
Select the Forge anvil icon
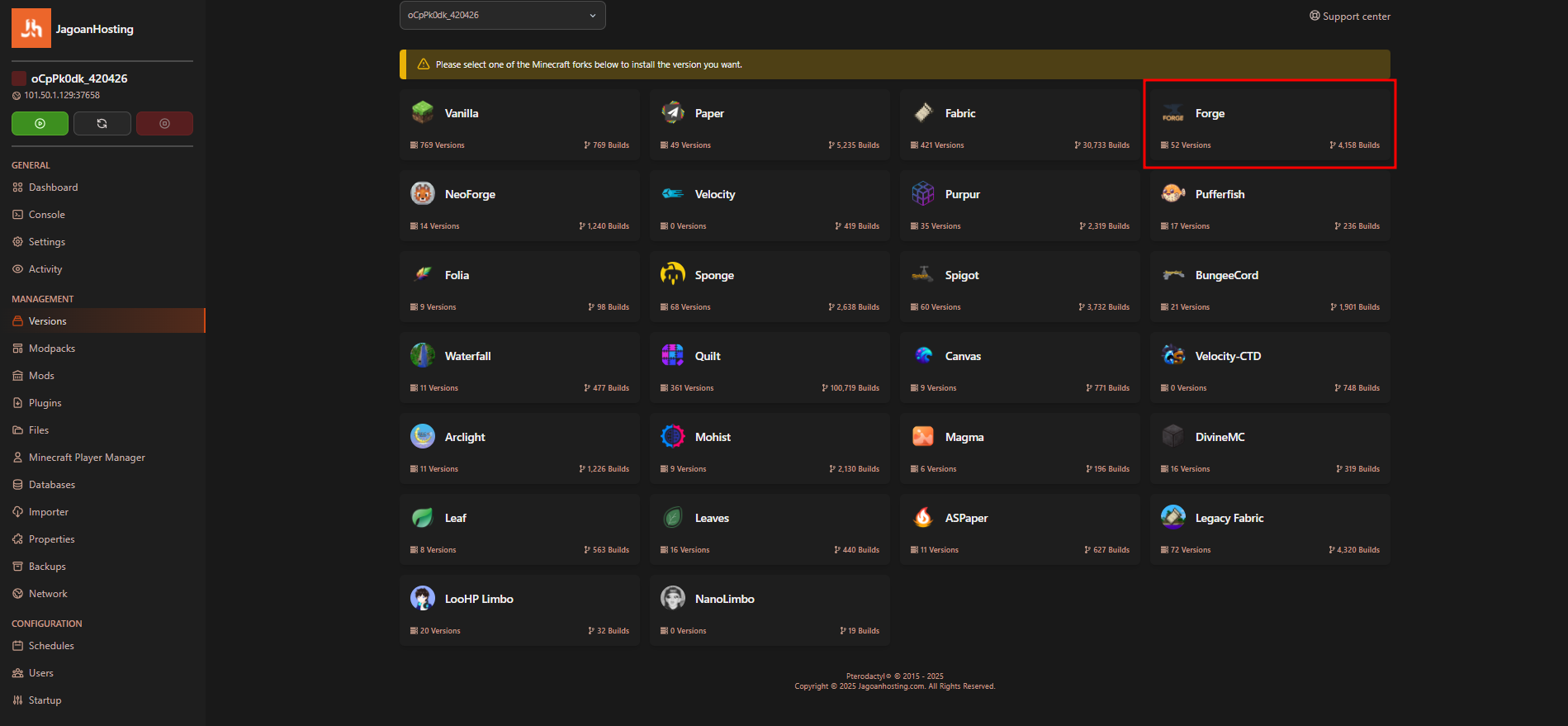click(1173, 112)
